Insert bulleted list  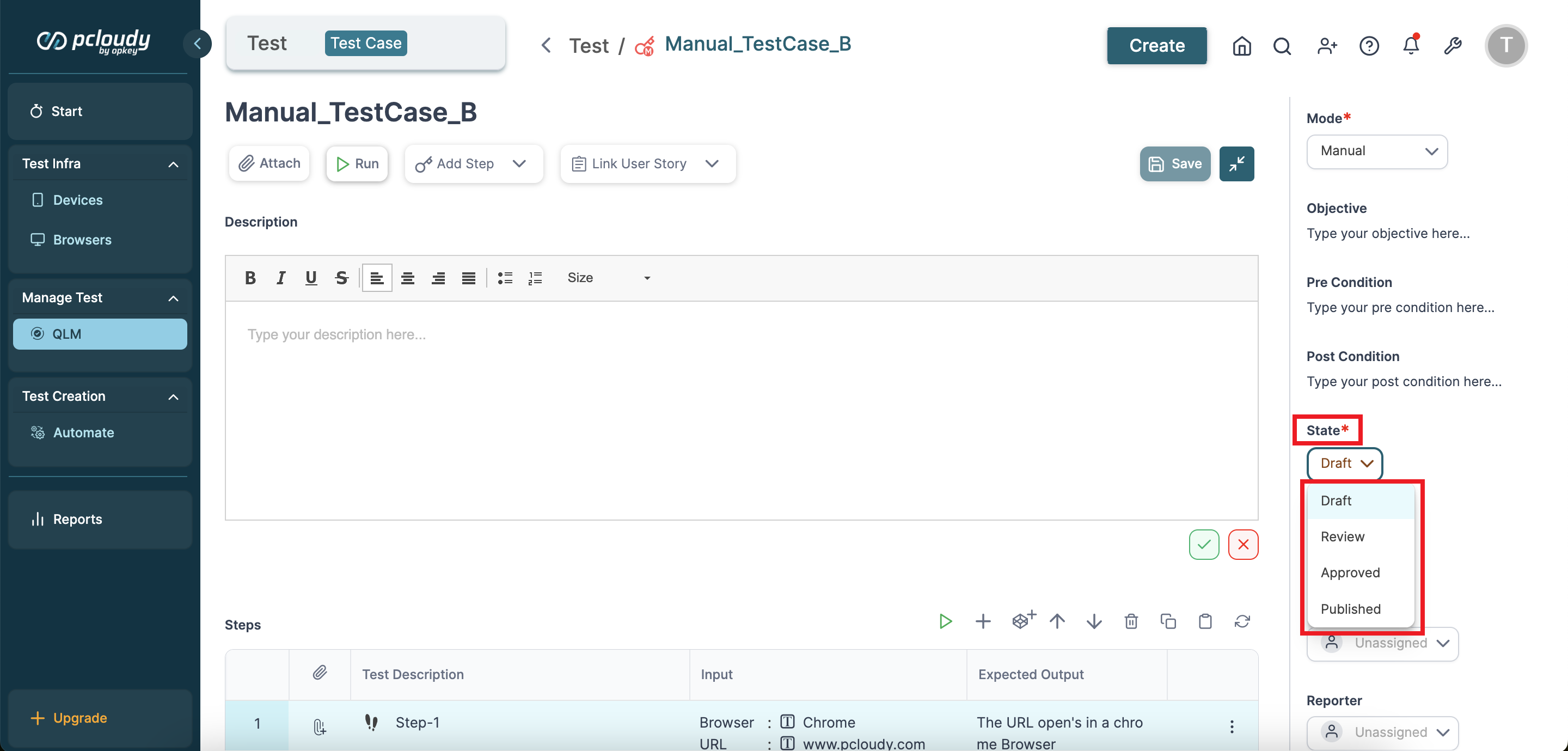(505, 278)
